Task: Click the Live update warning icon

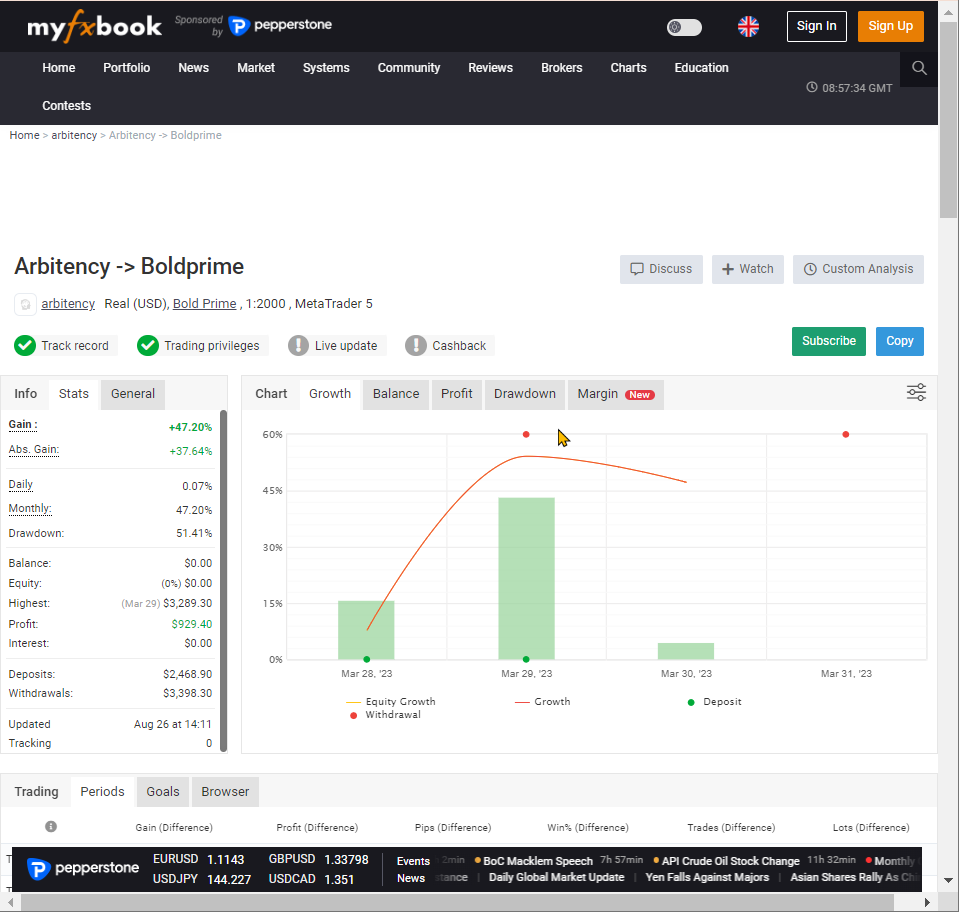Action: click(298, 346)
